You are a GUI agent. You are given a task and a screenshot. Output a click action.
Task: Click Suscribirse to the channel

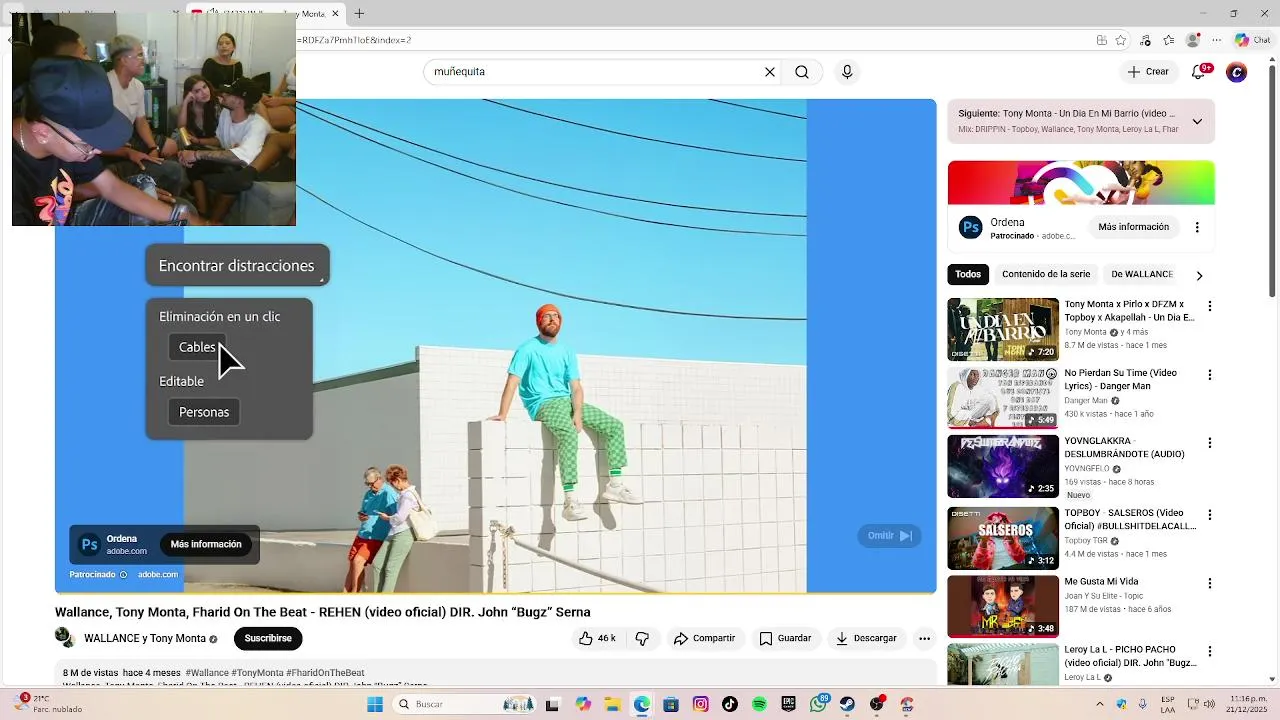(268, 638)
